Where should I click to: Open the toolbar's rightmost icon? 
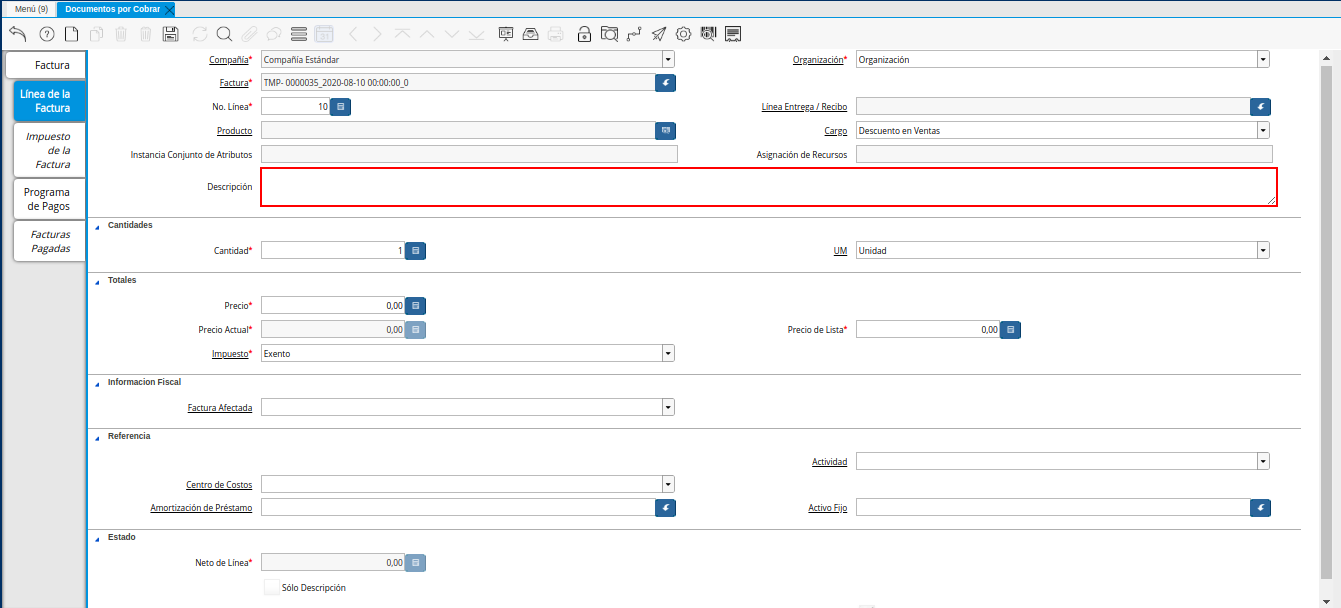[733, 34]
